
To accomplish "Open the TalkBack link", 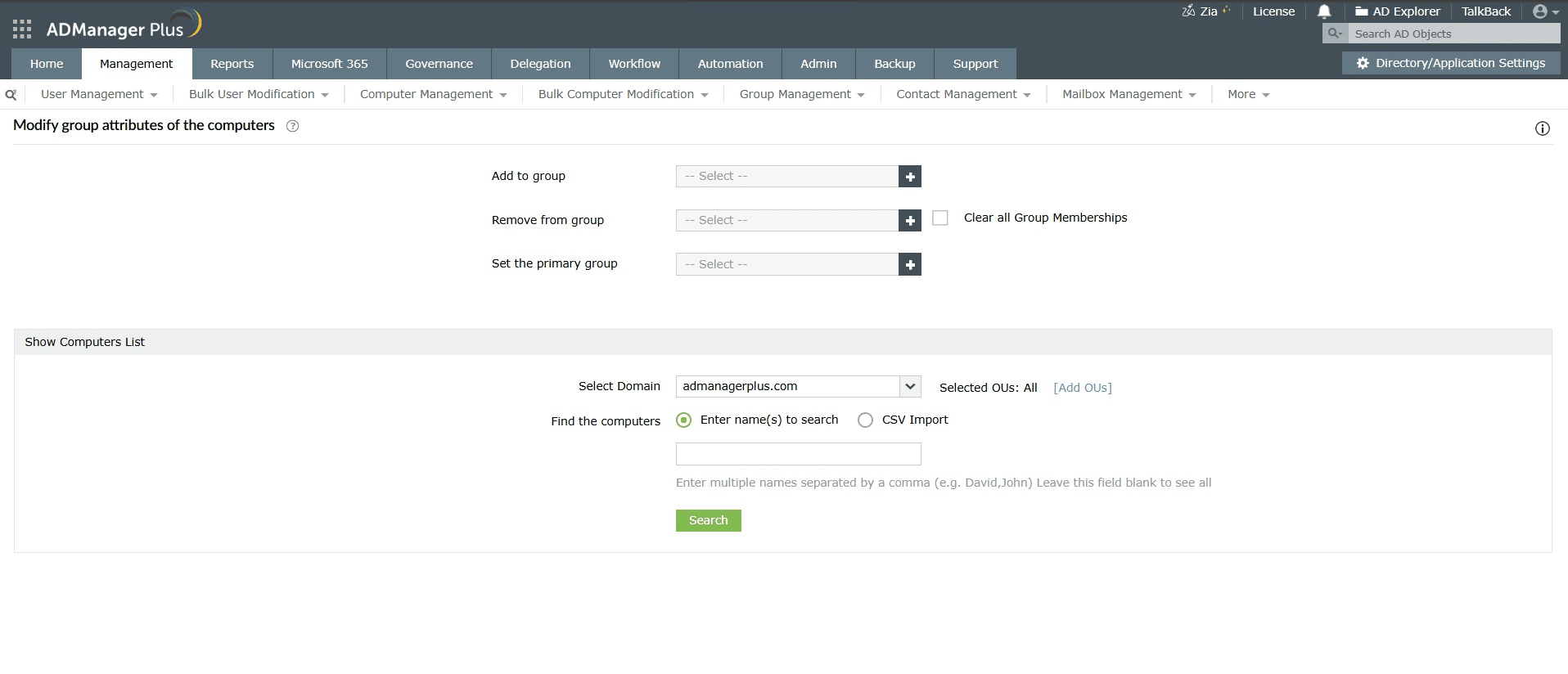I will click(x=1486, y=11).
